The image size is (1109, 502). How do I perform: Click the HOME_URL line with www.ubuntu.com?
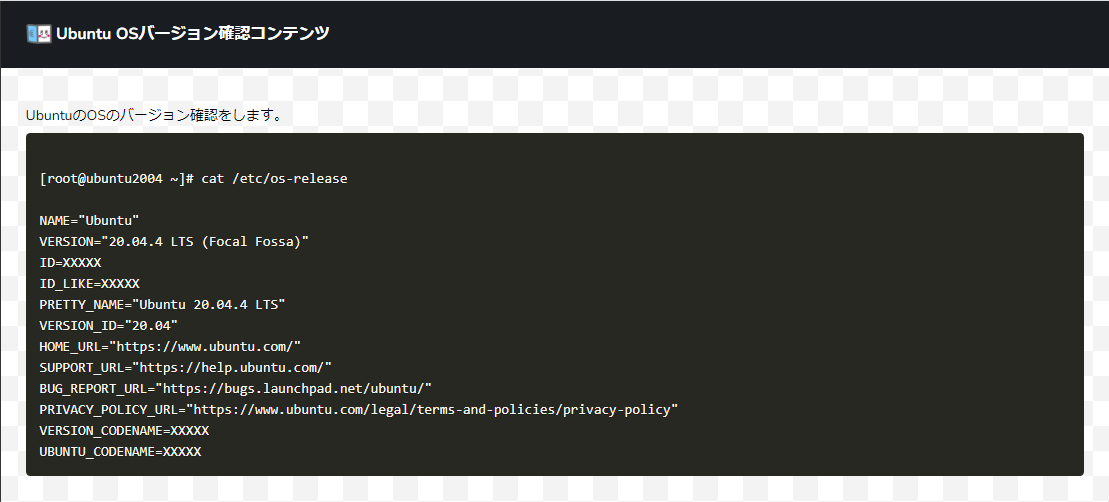(170, 346)
